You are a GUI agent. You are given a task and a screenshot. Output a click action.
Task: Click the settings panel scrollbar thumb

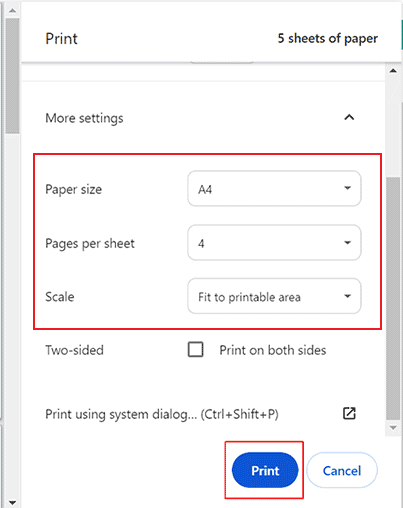[x=393, y=299]
